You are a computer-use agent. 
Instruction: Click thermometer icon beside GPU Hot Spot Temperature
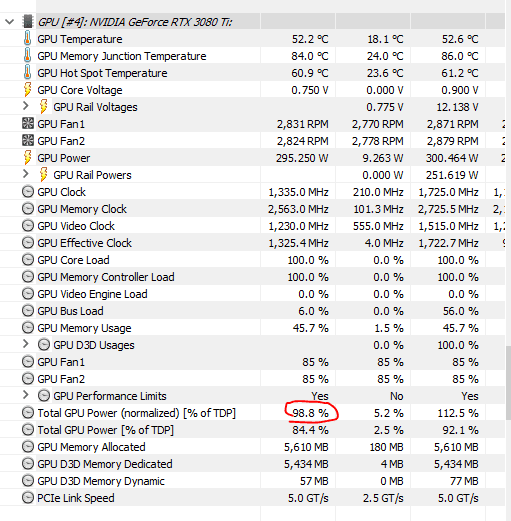pos(28,72)
